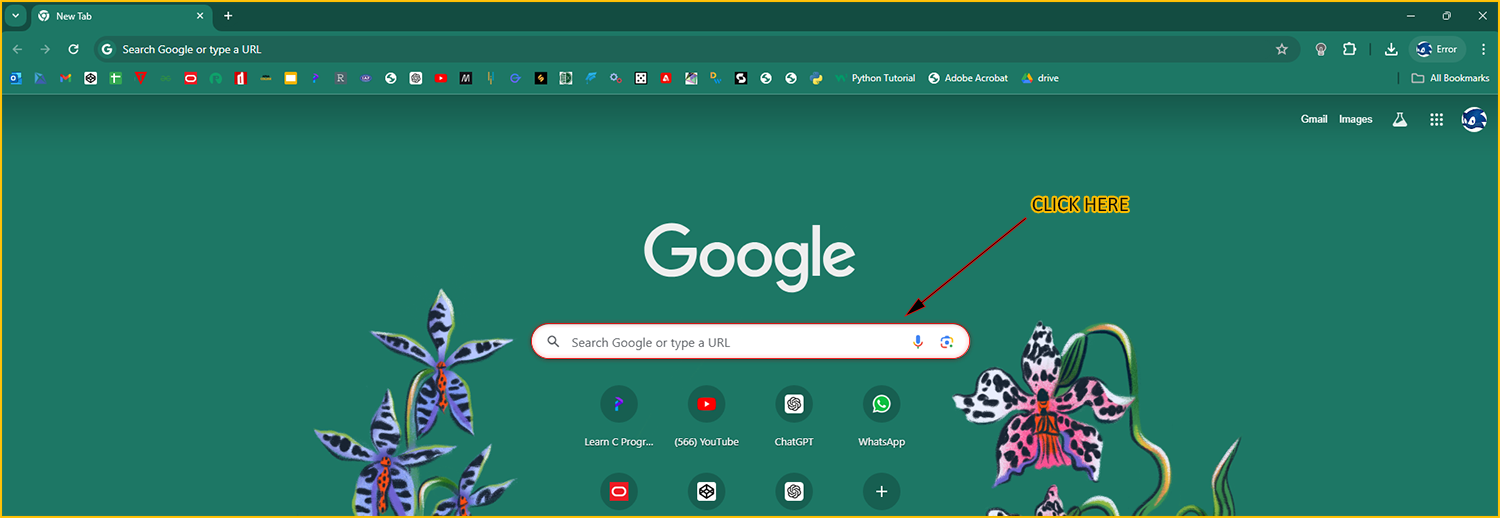This screenshot has height=518, width=1500.
Task: Open the WhatsApp shortcut tile
Action: click(881, 405)
